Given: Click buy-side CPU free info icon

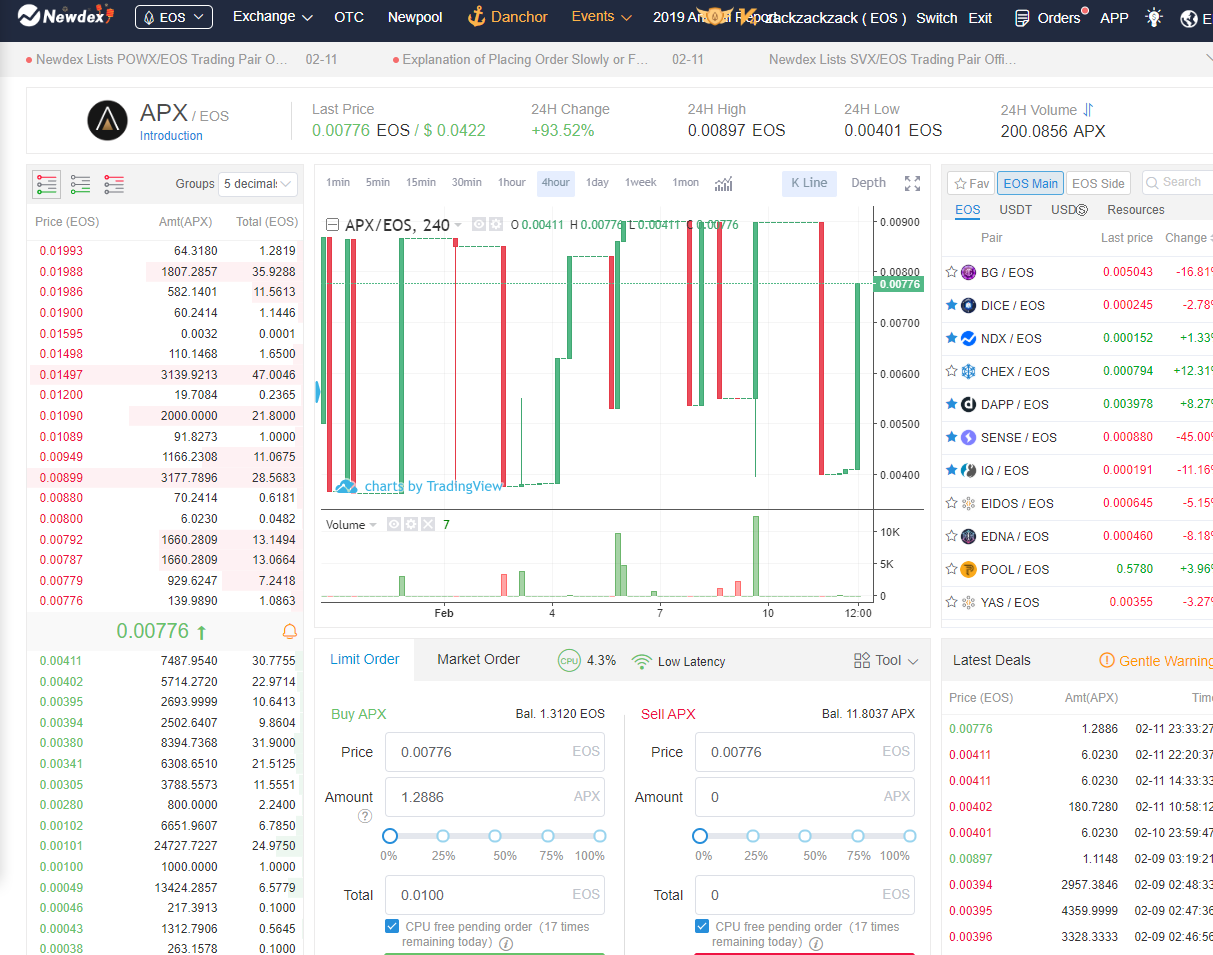Looking at the screenshot, I should click(x=506, y=943).
